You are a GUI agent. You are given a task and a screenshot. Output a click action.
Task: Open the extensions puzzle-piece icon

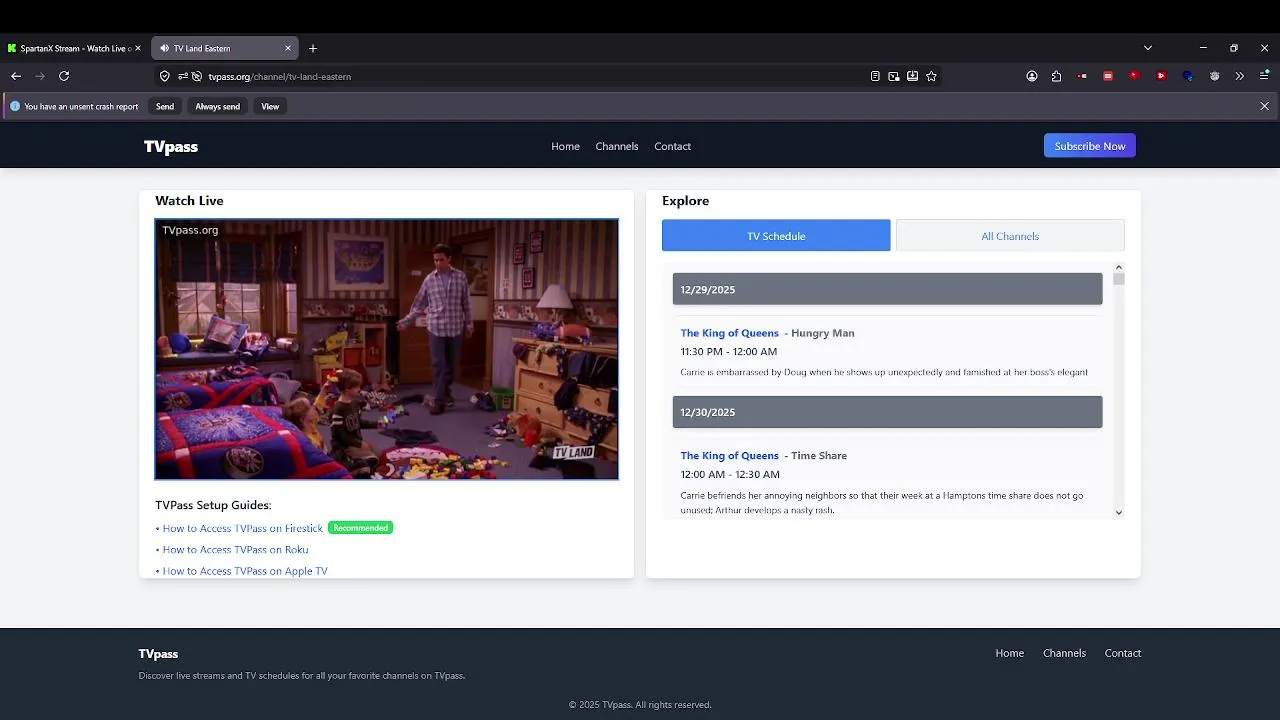[1056, 76]
